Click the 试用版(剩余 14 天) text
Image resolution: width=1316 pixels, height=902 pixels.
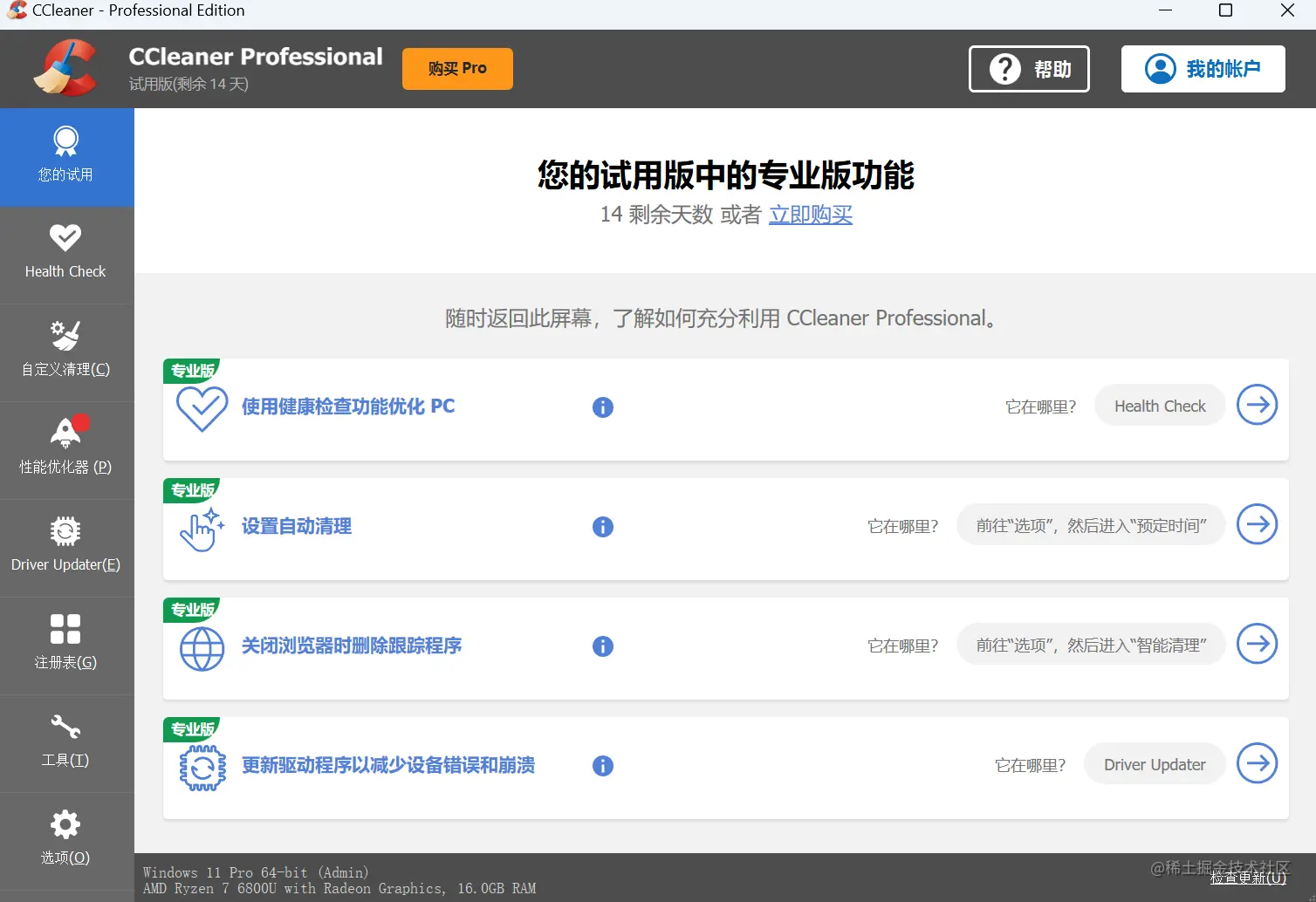point(188,85)
